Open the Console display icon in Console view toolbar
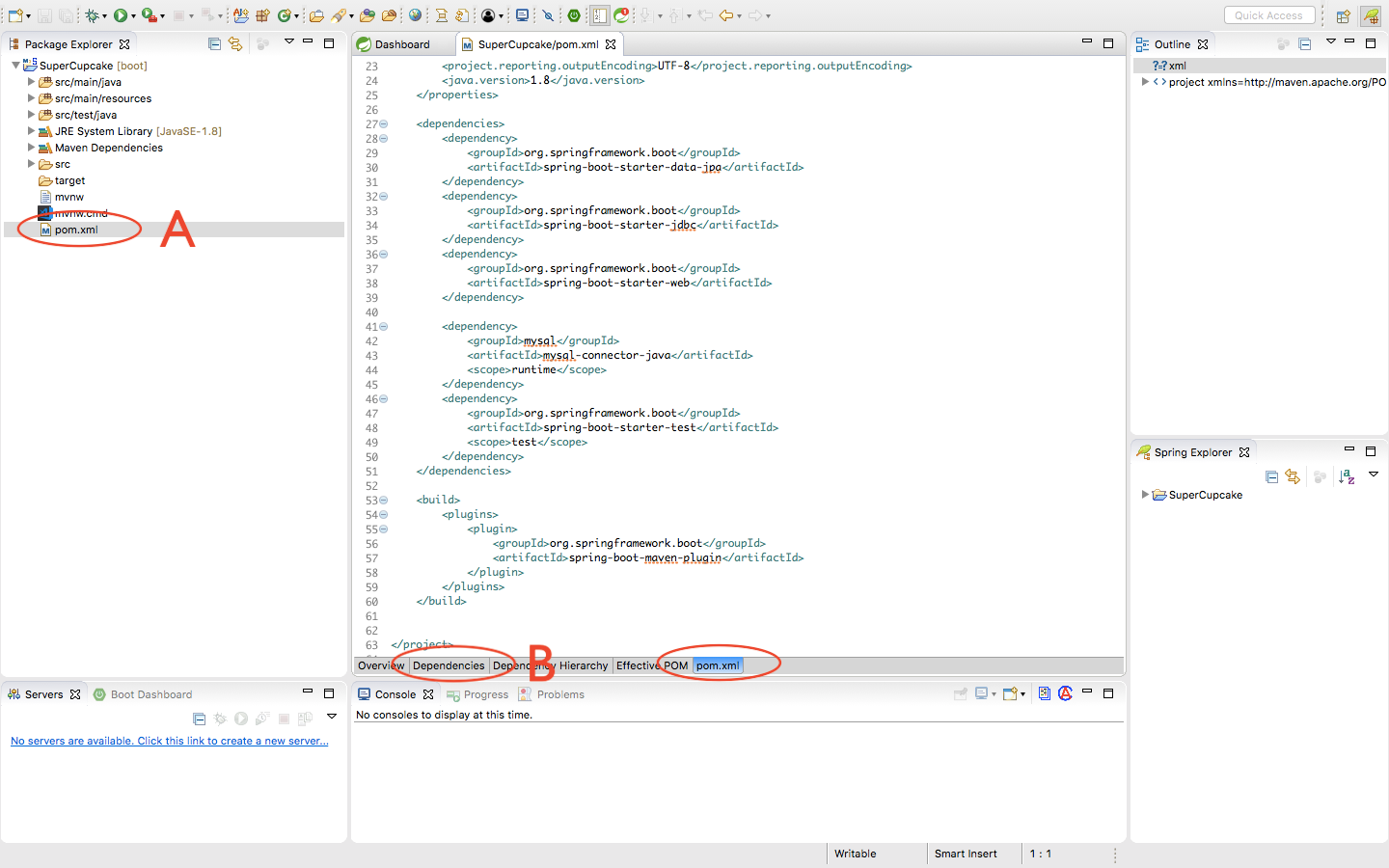Screen dimensions: 1389x868 (980, 693)
